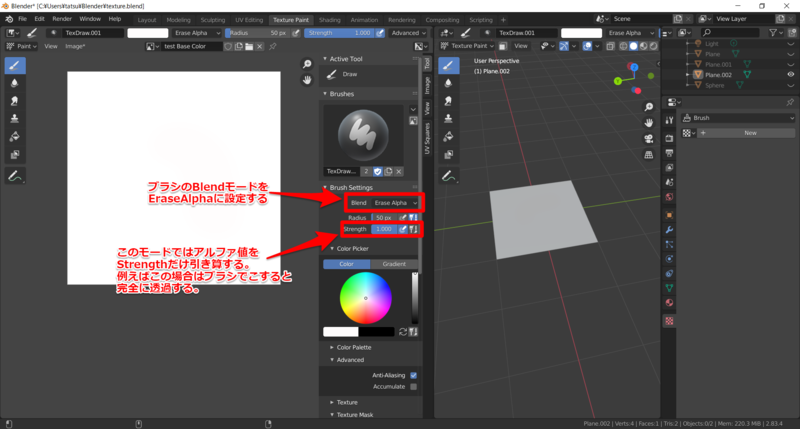Open the Modifier wrench properties tab
The width and height of the screenshot is (800, 429).
pyautogui.click(x=669, y=230)
